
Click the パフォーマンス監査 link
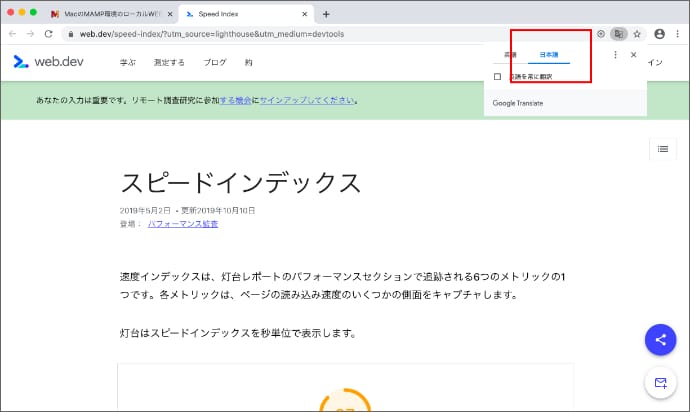tap(182, 224)
